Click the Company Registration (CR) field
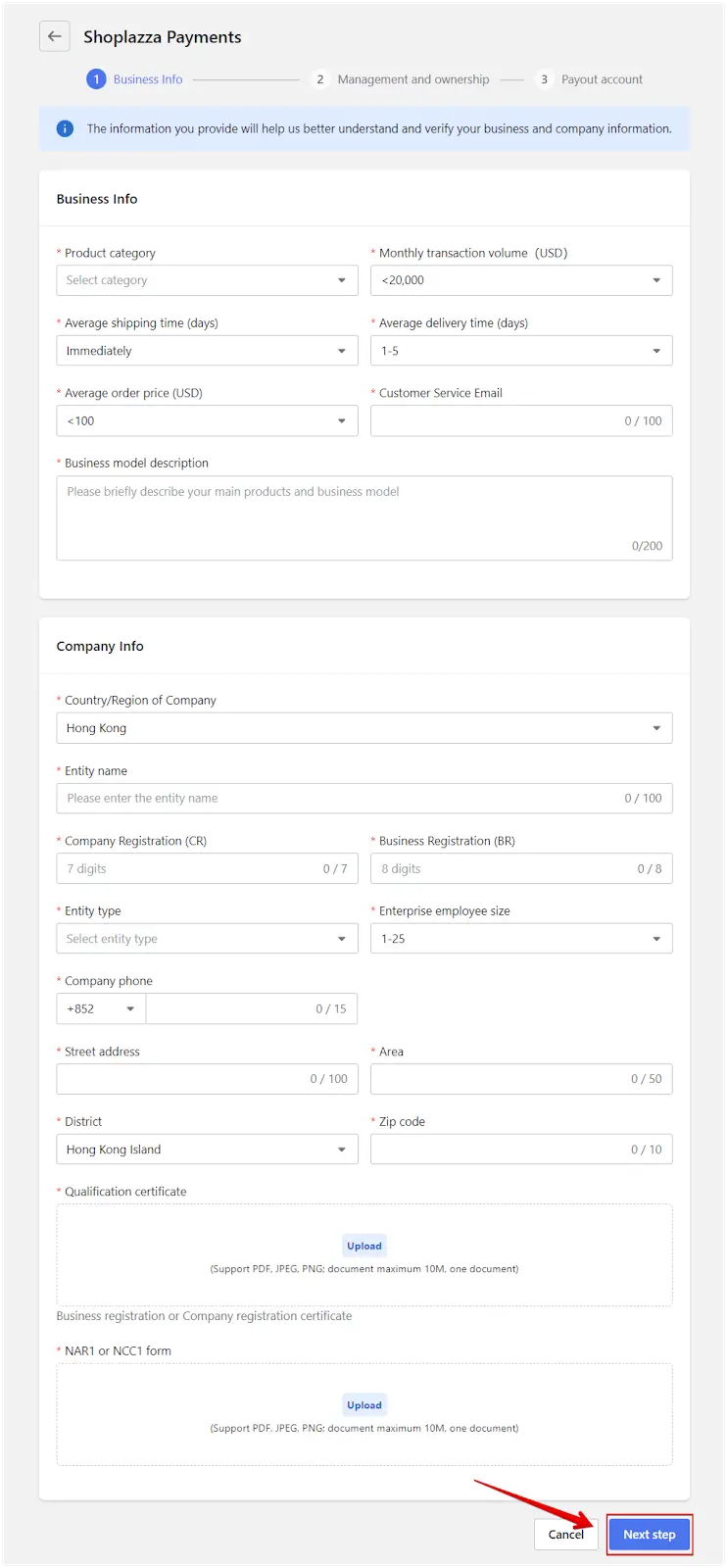The image size is (727, 1568). tap(207, 868)
